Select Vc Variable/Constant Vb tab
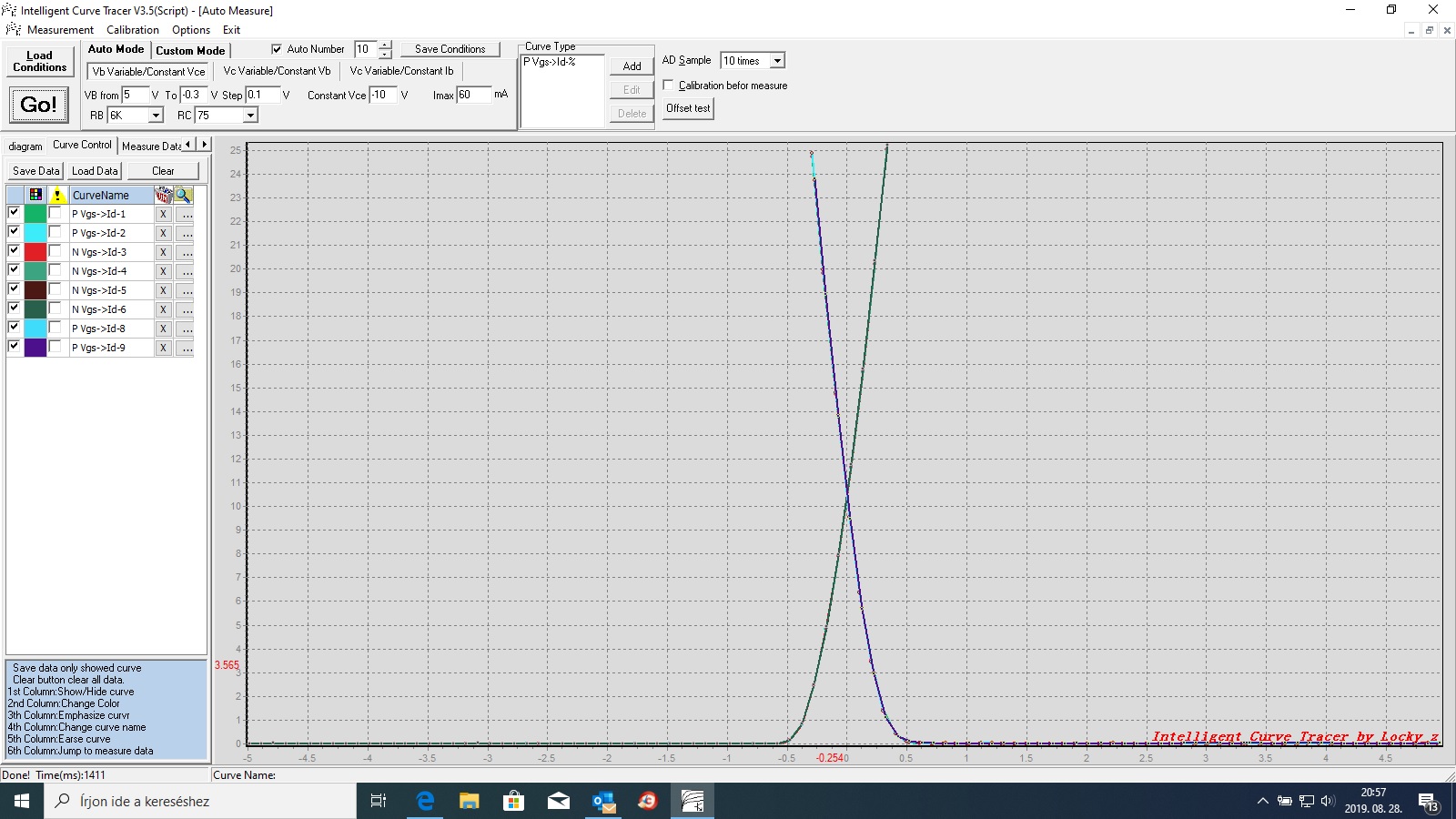Image resolution: width=1456 pixels, height=819 pixels. coord(277,71)
